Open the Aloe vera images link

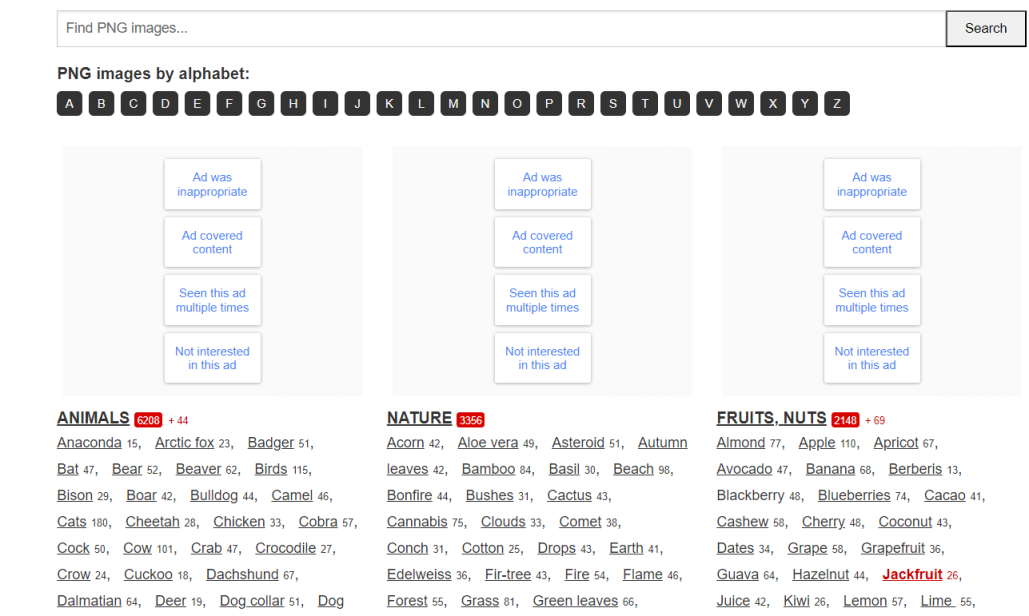coord(488,443)
